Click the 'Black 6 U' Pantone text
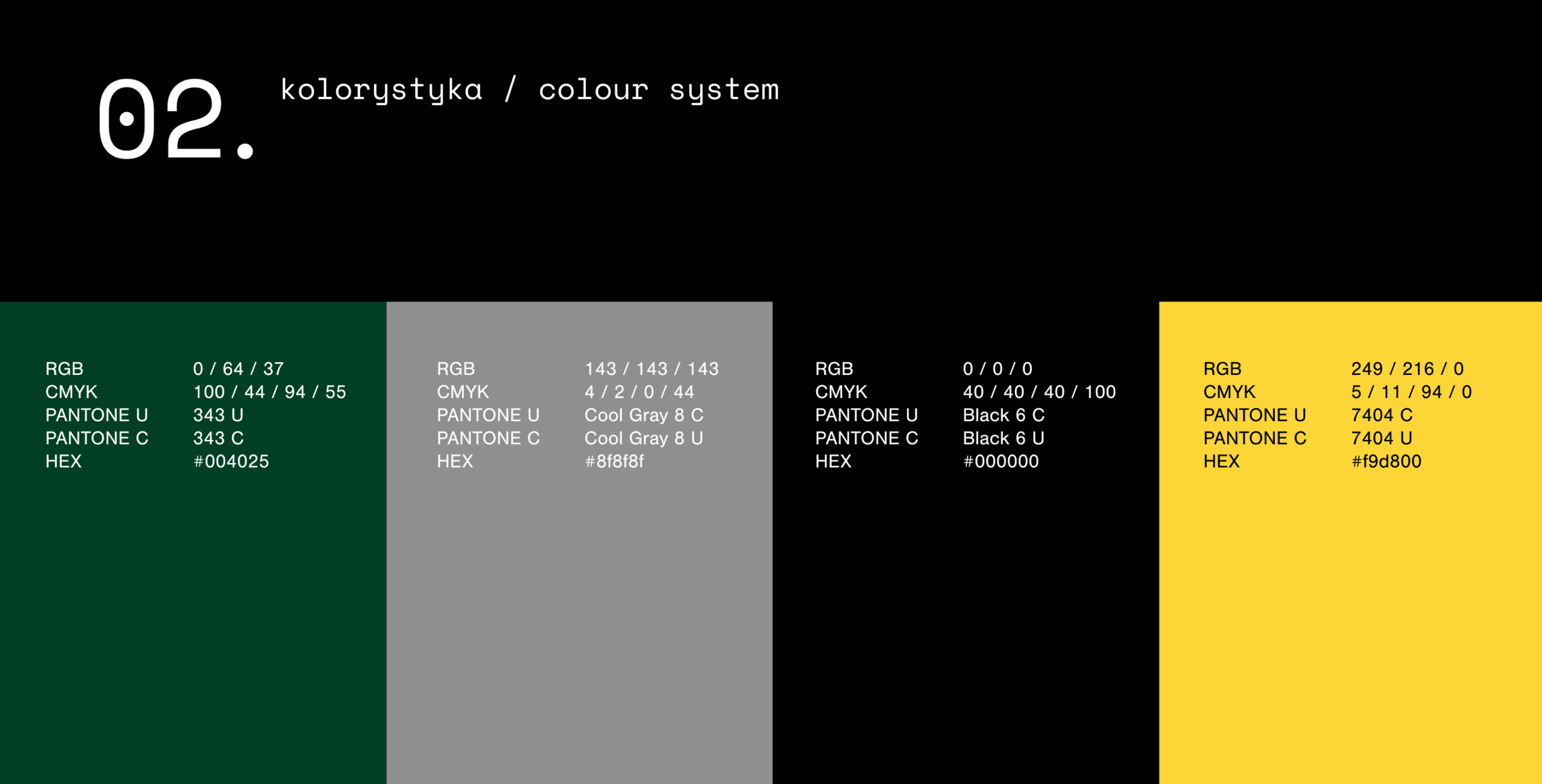The image size is (1542, 784). (x=1003, y=438)
